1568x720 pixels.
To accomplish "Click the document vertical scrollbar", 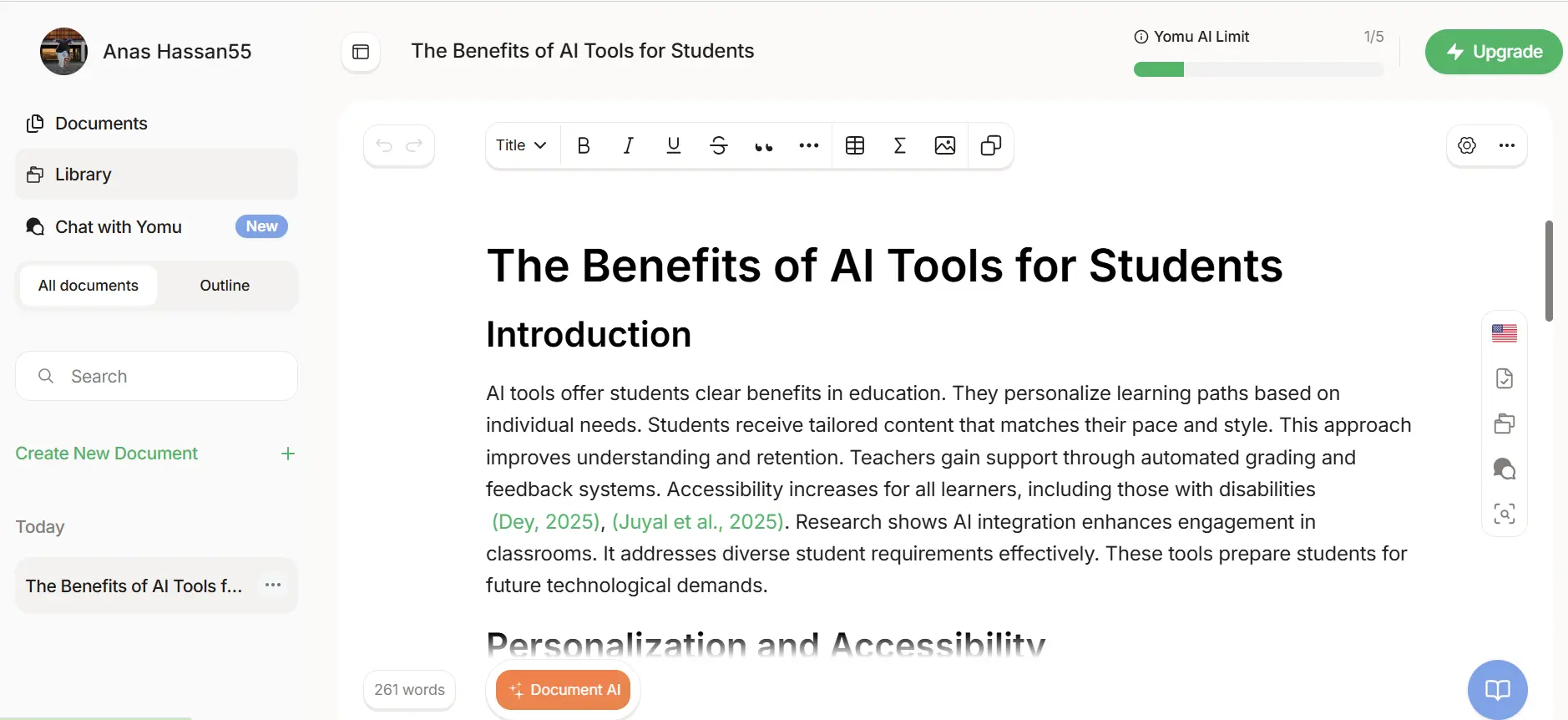I will pos(1549,271).
